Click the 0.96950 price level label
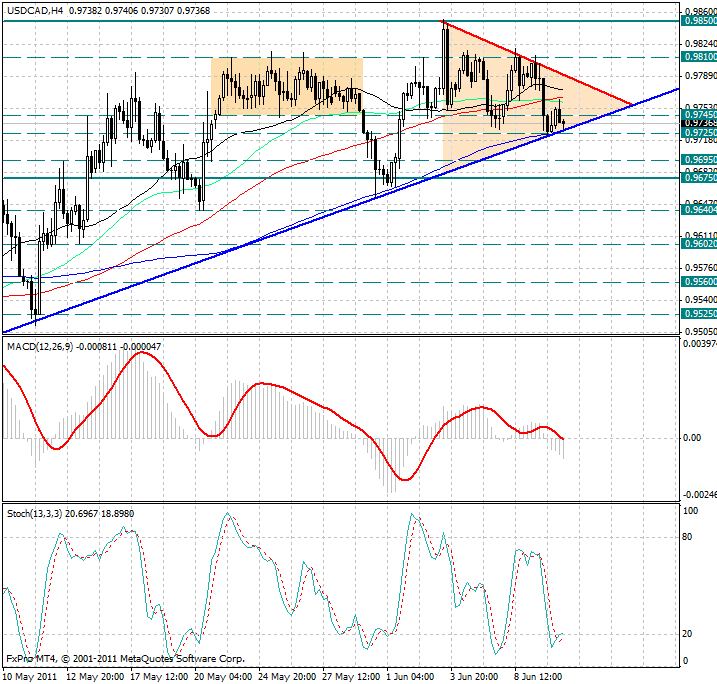This screenshot has width=717, height=684. [x=696, y=159]
